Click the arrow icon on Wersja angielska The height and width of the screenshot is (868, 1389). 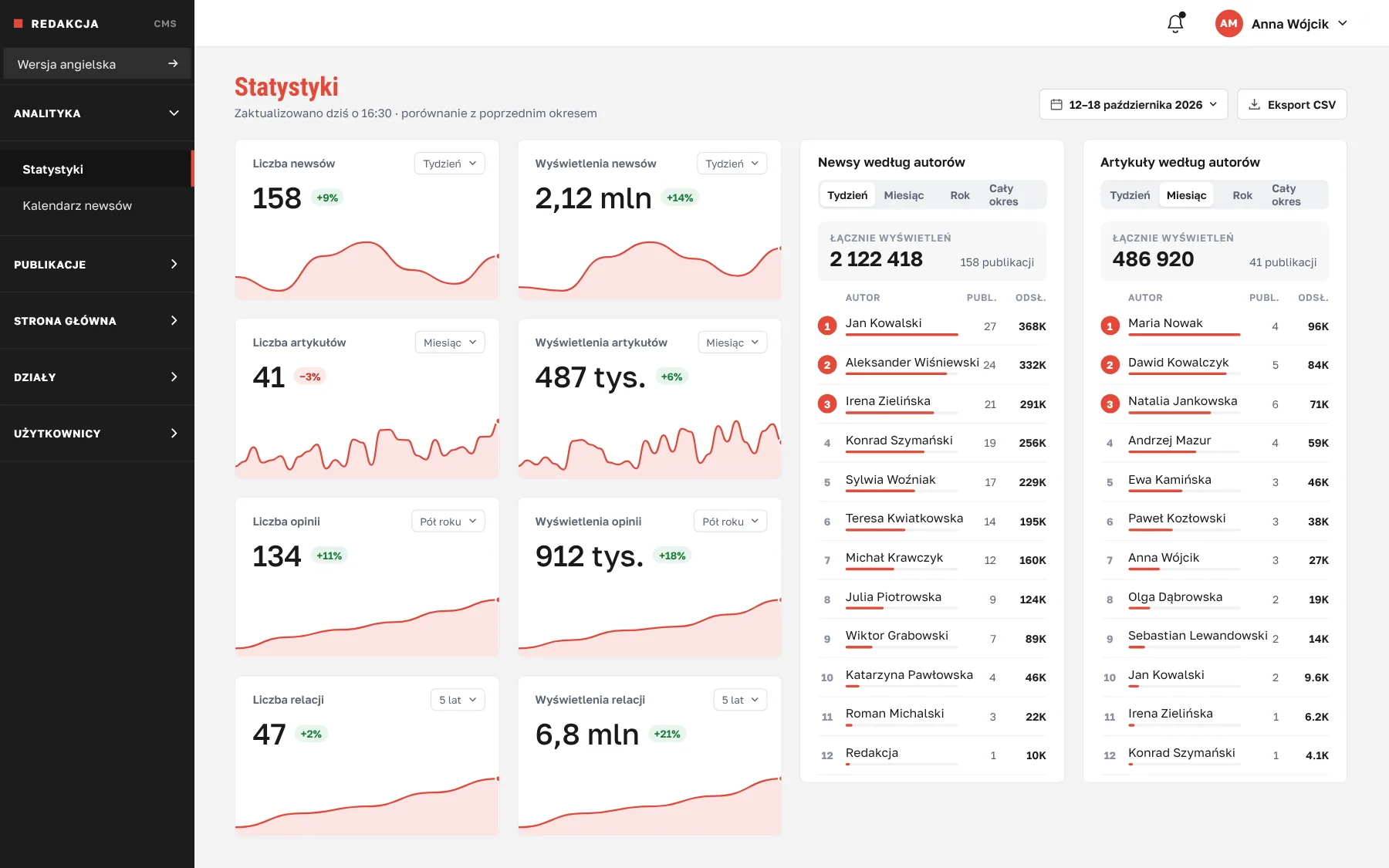click(173, 64)
